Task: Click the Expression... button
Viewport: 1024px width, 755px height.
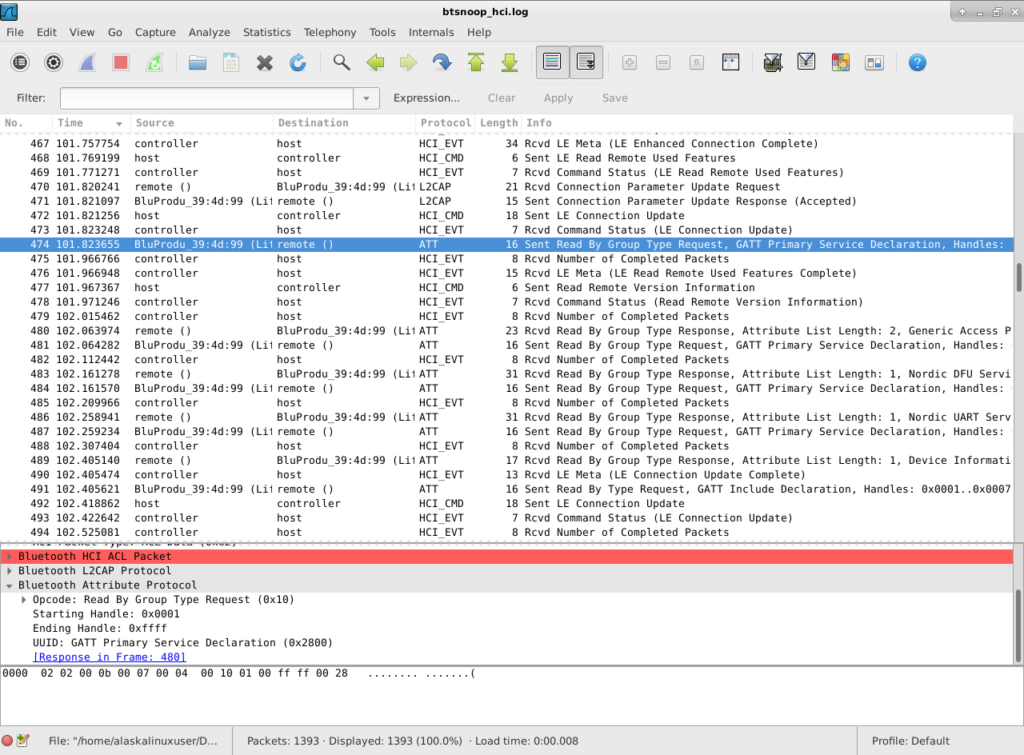Action: coord(426,98)
